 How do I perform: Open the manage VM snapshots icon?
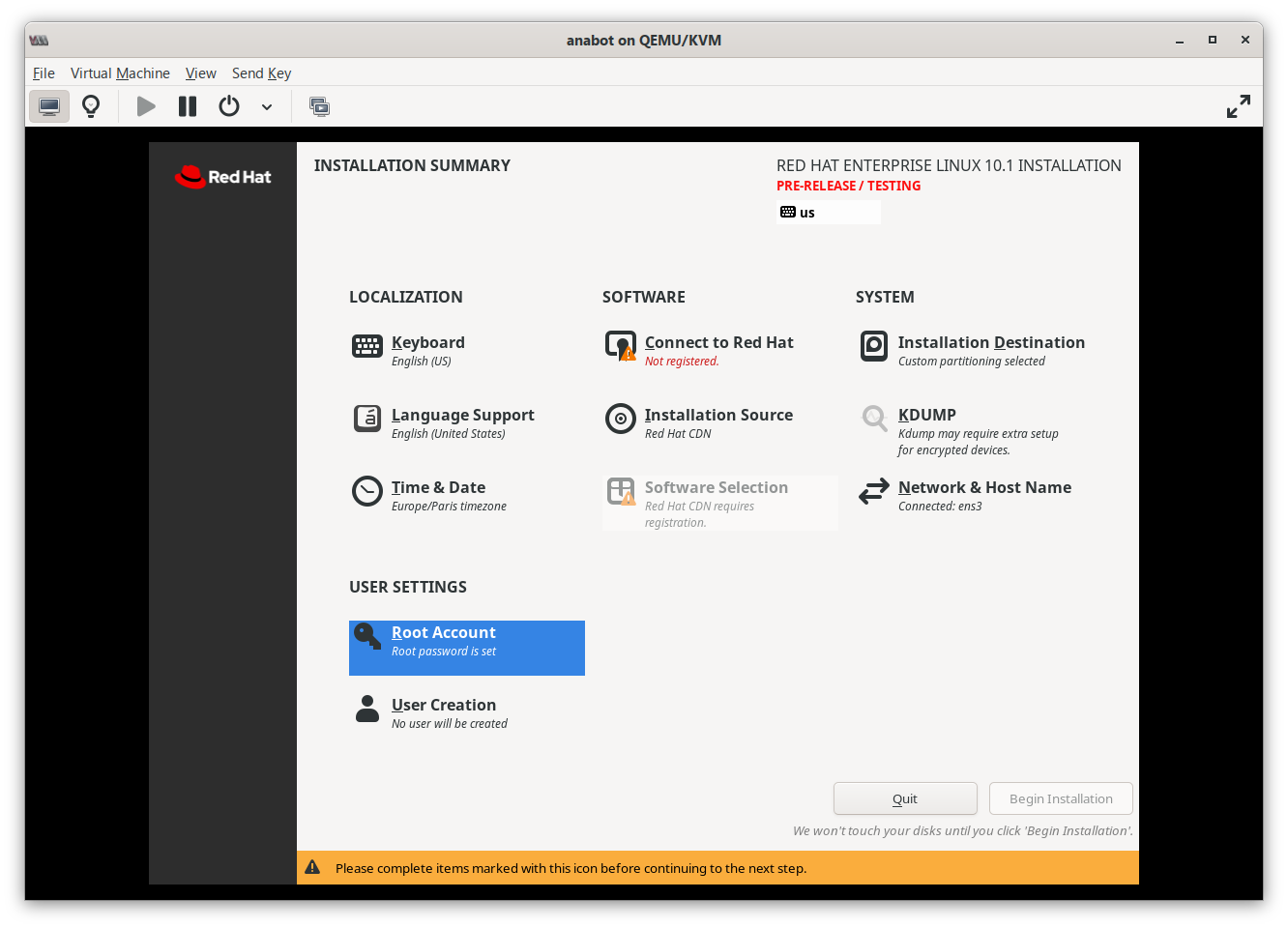[319, 106]
